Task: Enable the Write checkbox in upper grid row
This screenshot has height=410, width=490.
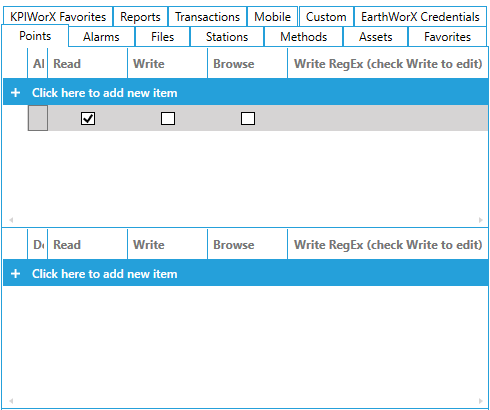Action: (x=168, y=118)
